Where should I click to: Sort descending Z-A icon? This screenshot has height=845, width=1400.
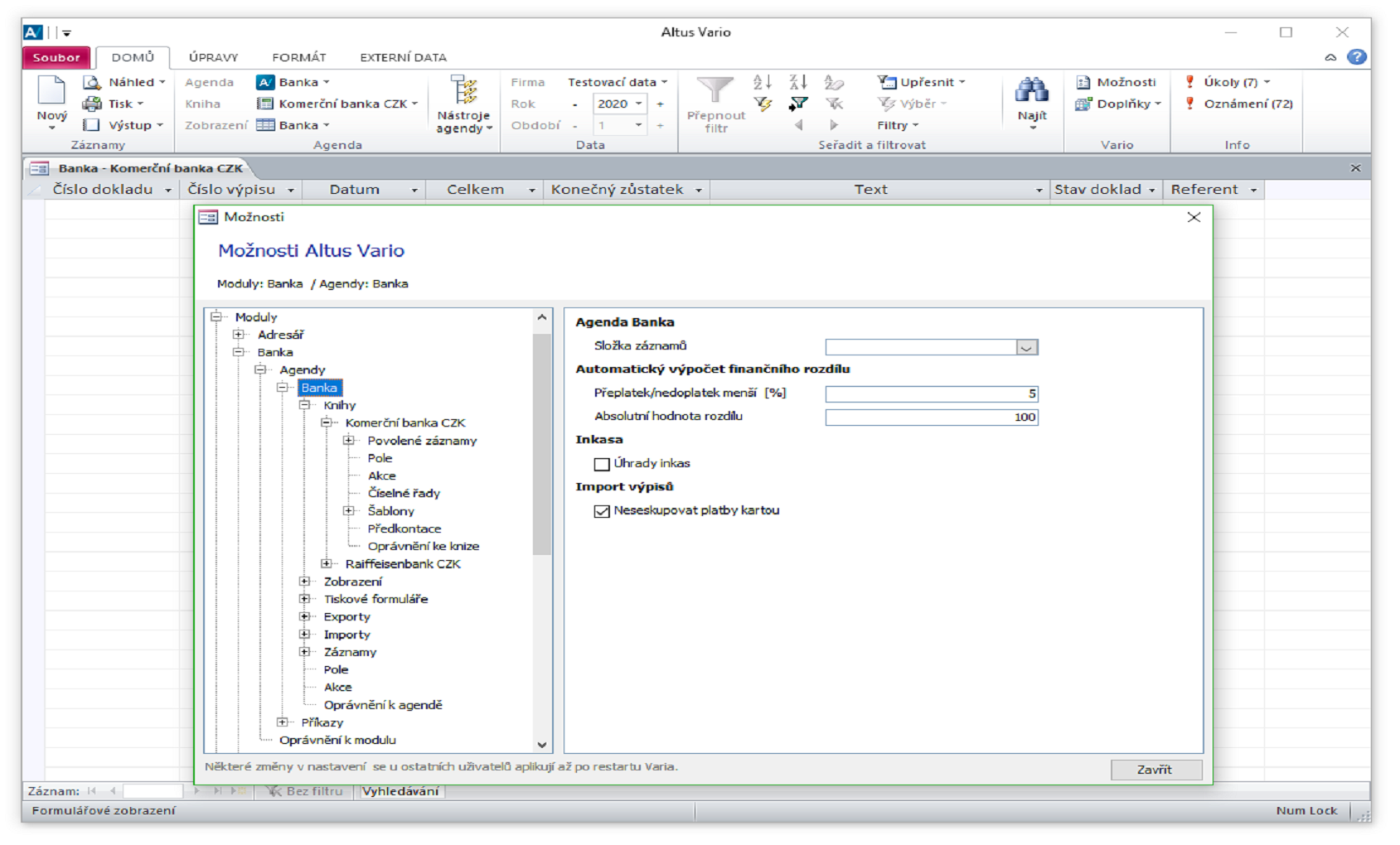[x=798, y=82]
